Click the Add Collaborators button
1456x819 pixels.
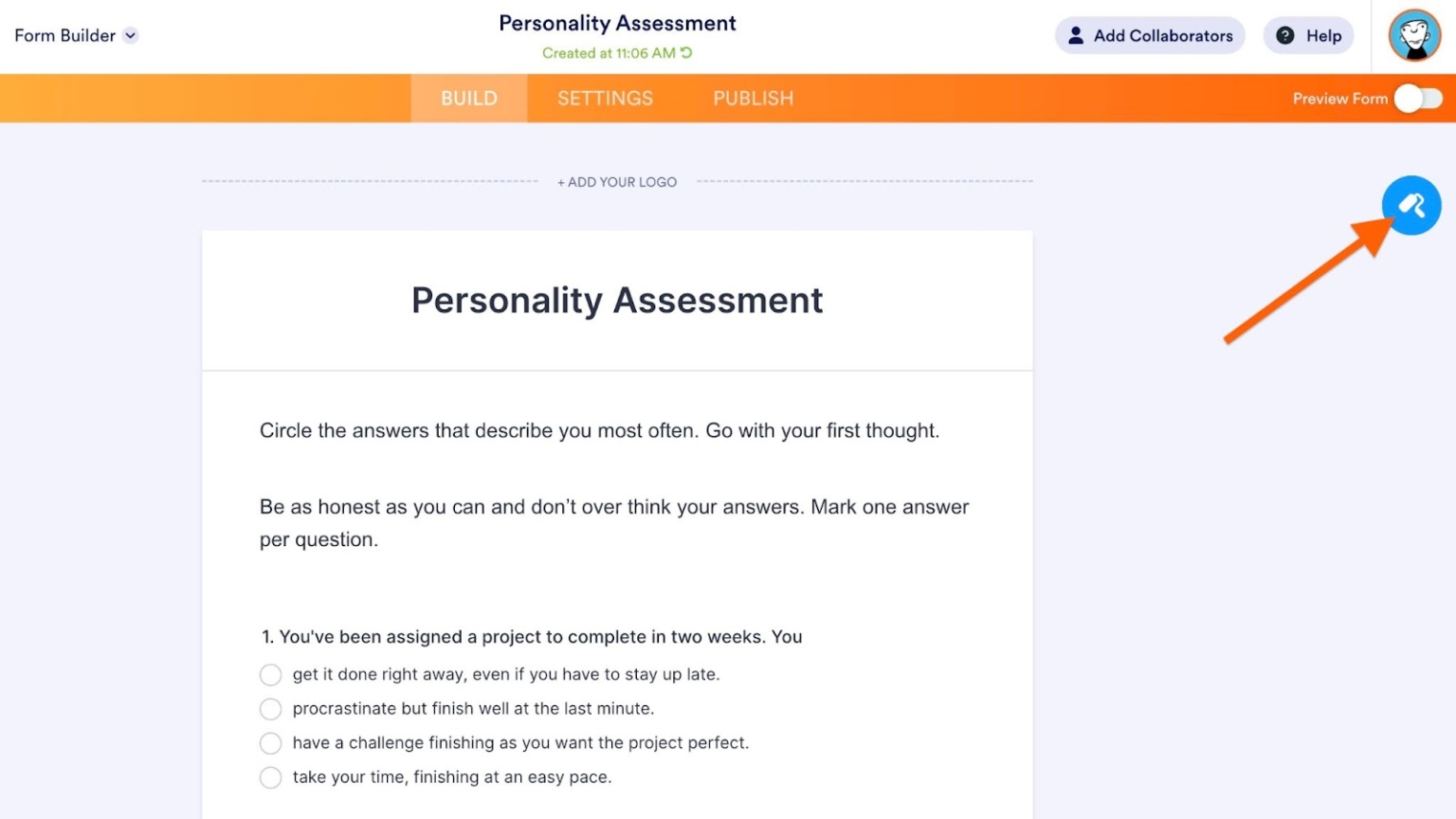click(x=1150, y=35)
